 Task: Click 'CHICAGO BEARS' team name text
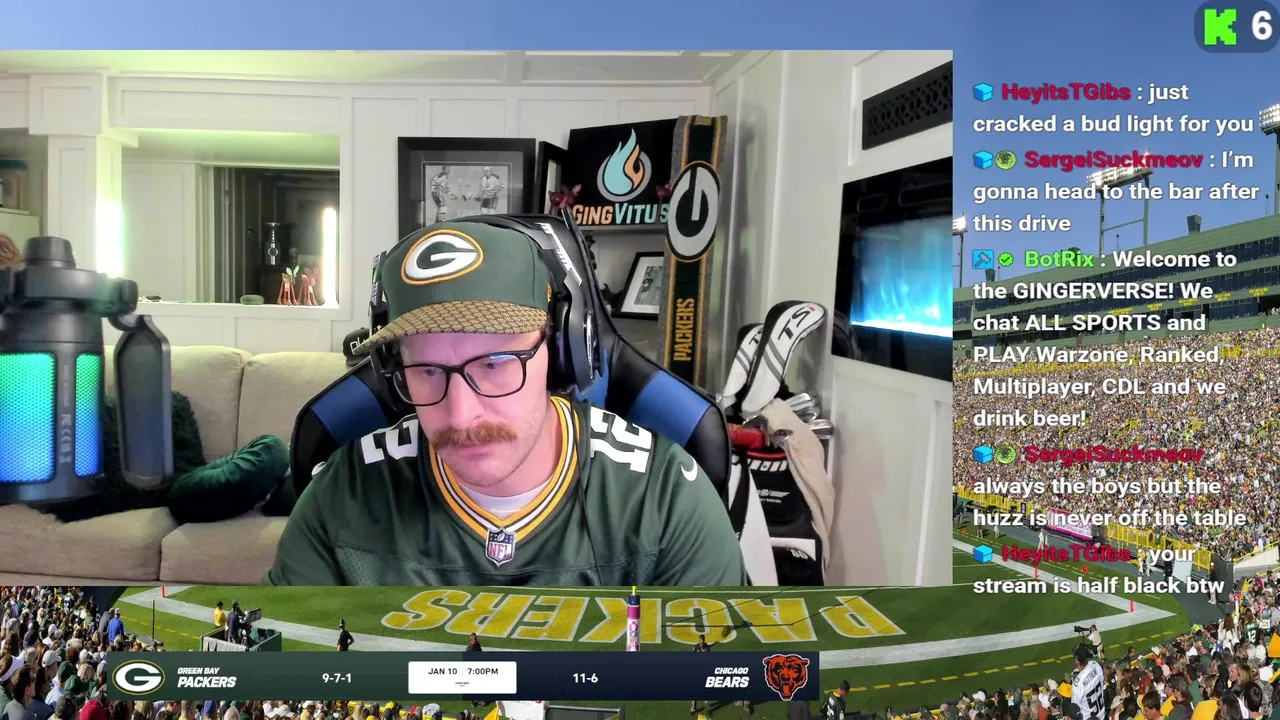[727, 678]
